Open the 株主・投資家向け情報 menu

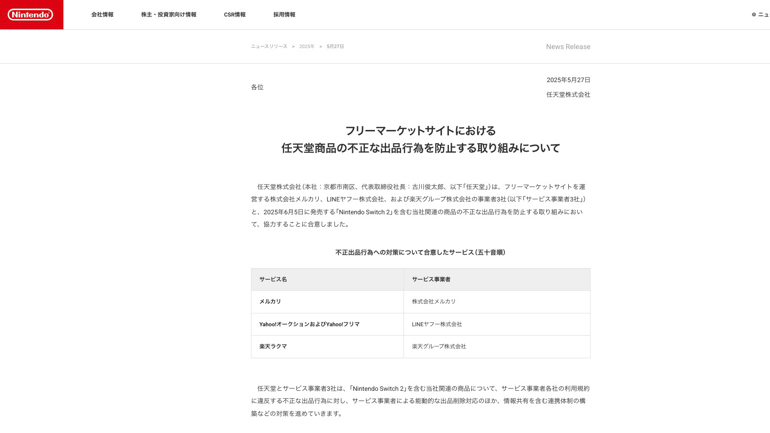click(168, 15)
